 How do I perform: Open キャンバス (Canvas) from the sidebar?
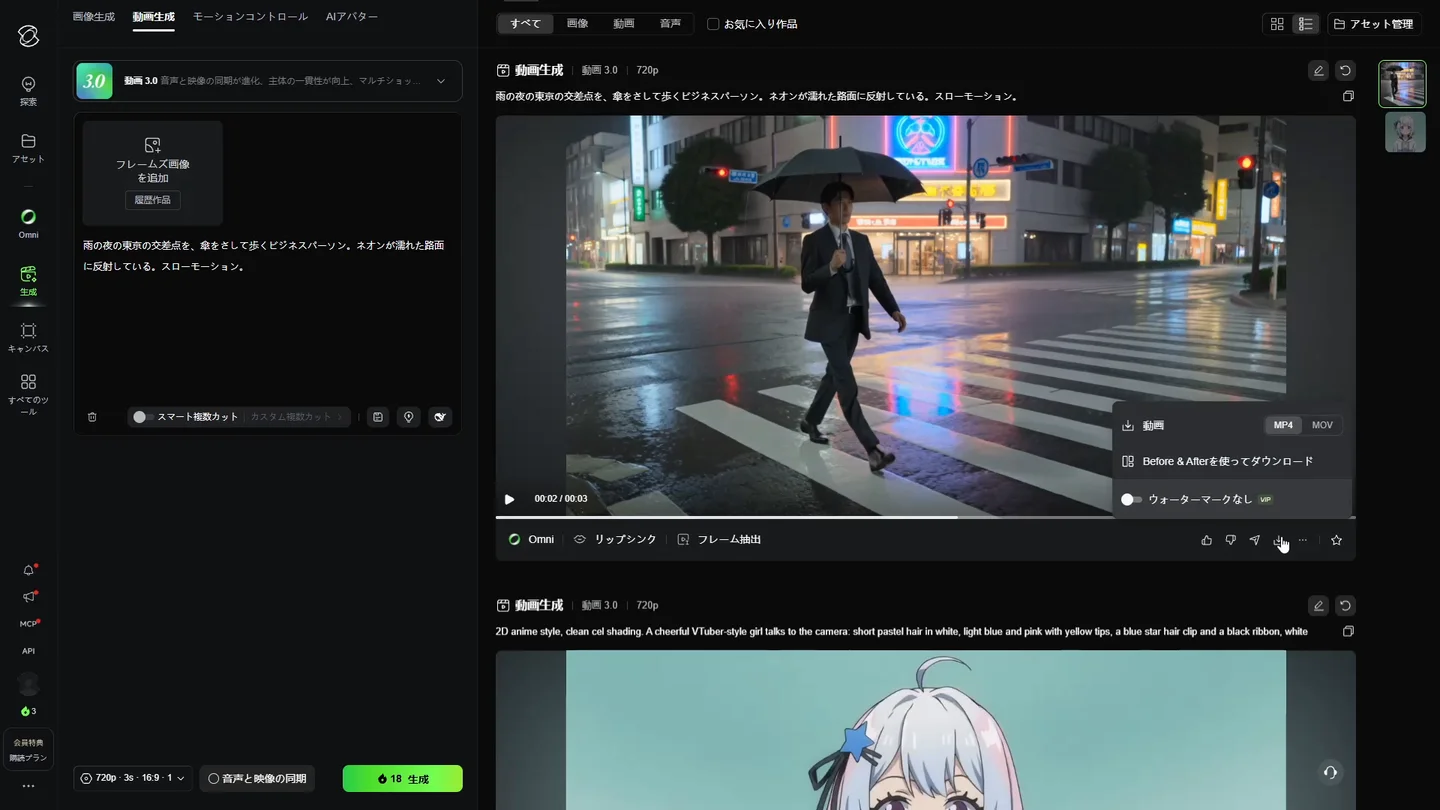(x=28, y=338)
